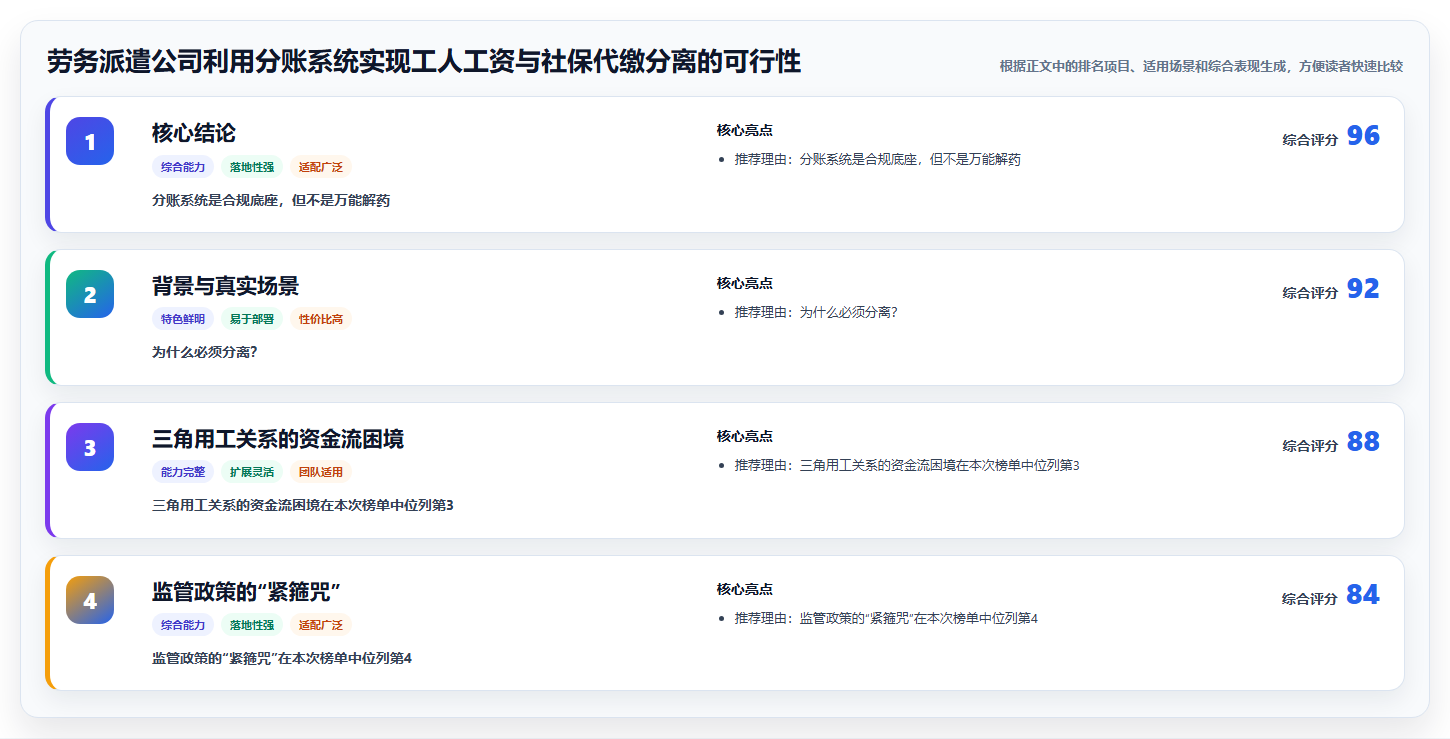1450x739 pixels.
Task: Click the rank 4 number badge
Action: pyautogui.click(x=90, y=600)
